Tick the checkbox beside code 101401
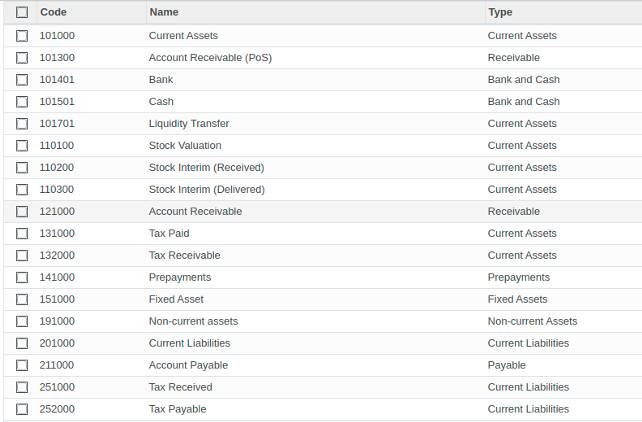Viewport: 642px width, 422px height. (22, 80)
